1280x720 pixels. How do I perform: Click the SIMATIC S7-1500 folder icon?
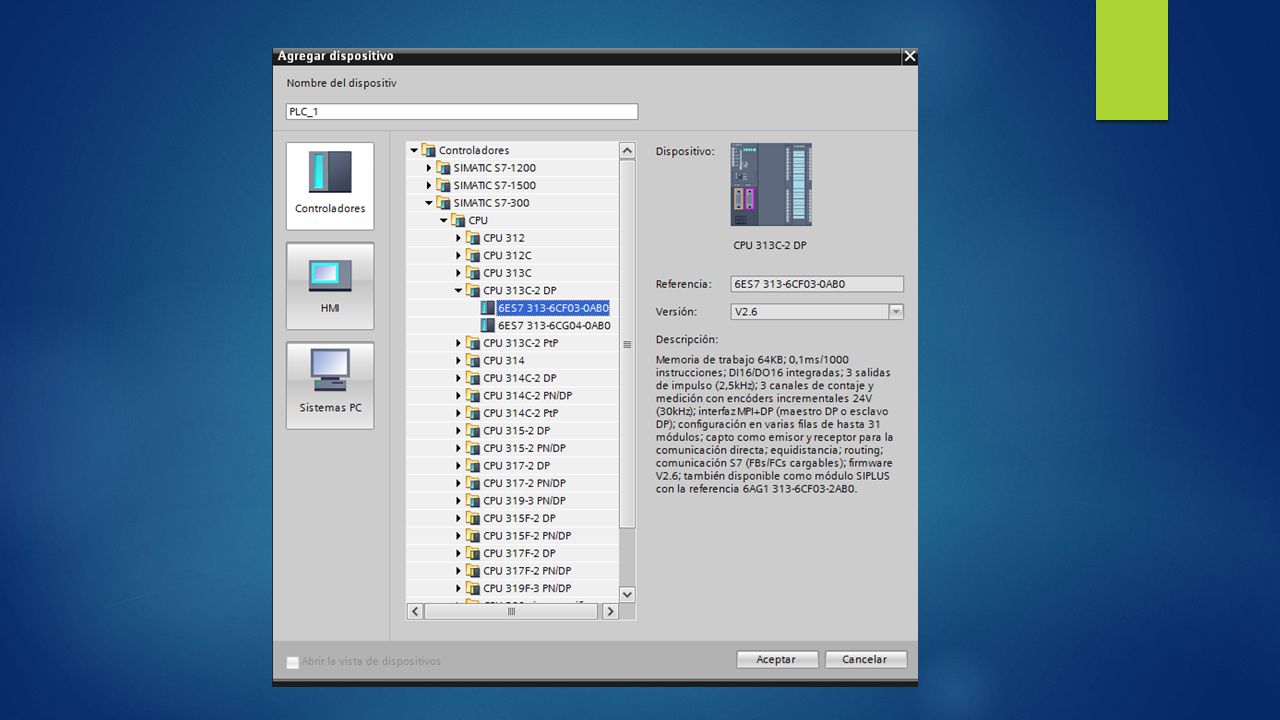(x=444, y=185)
